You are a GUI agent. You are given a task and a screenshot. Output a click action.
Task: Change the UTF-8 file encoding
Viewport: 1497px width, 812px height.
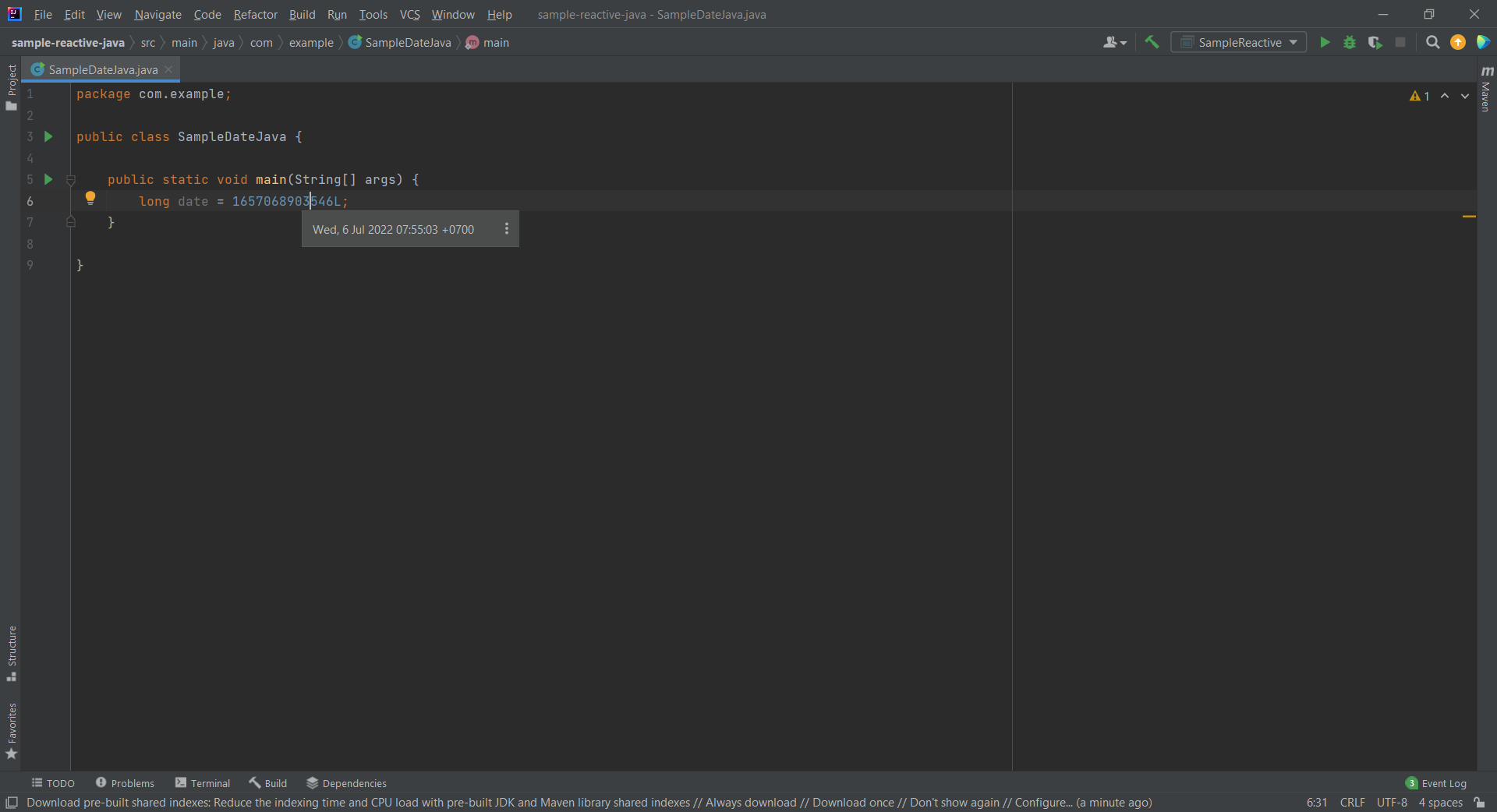point(1392,803)
